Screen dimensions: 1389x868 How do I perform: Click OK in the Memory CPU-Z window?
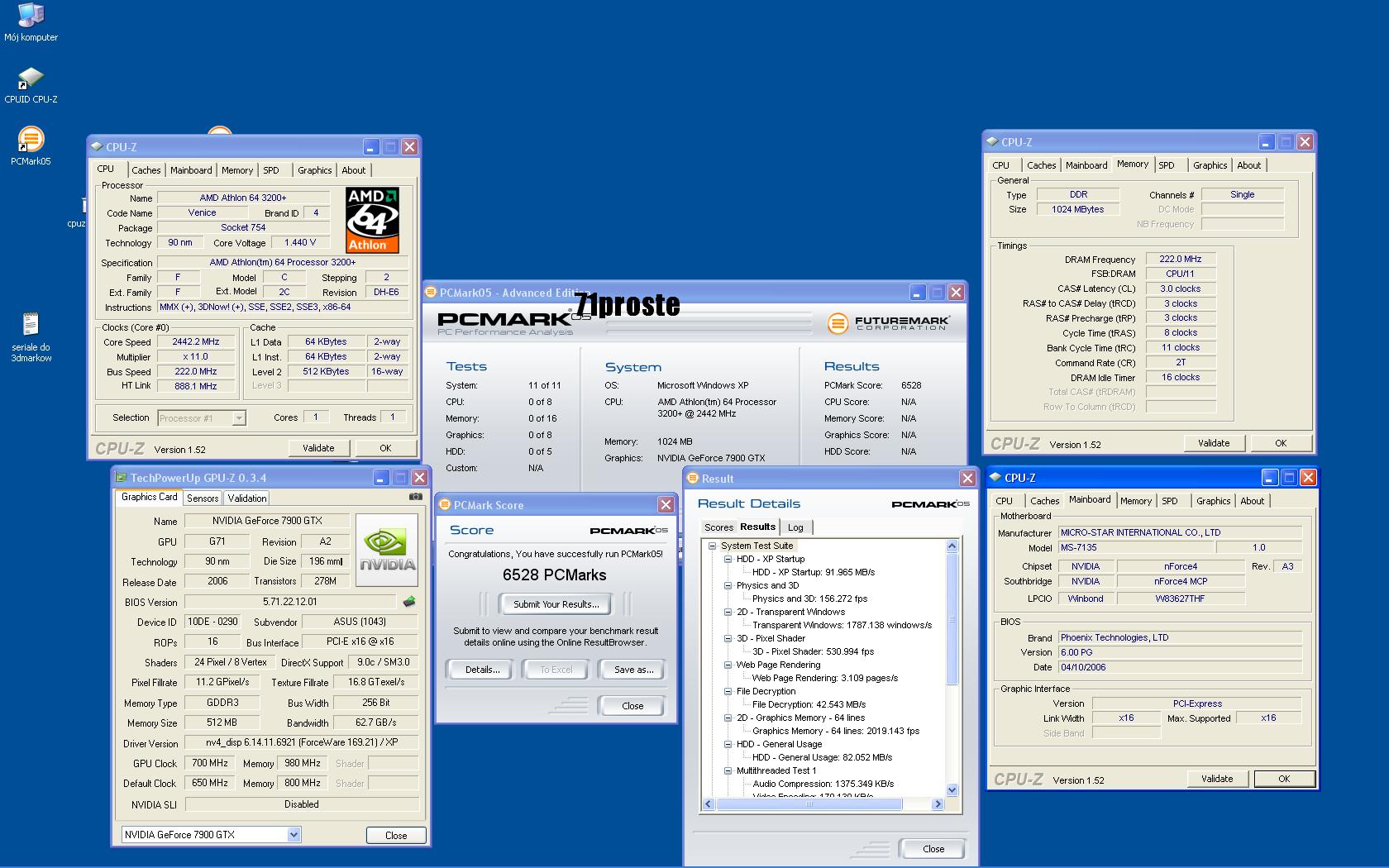tap(1281, 443)
